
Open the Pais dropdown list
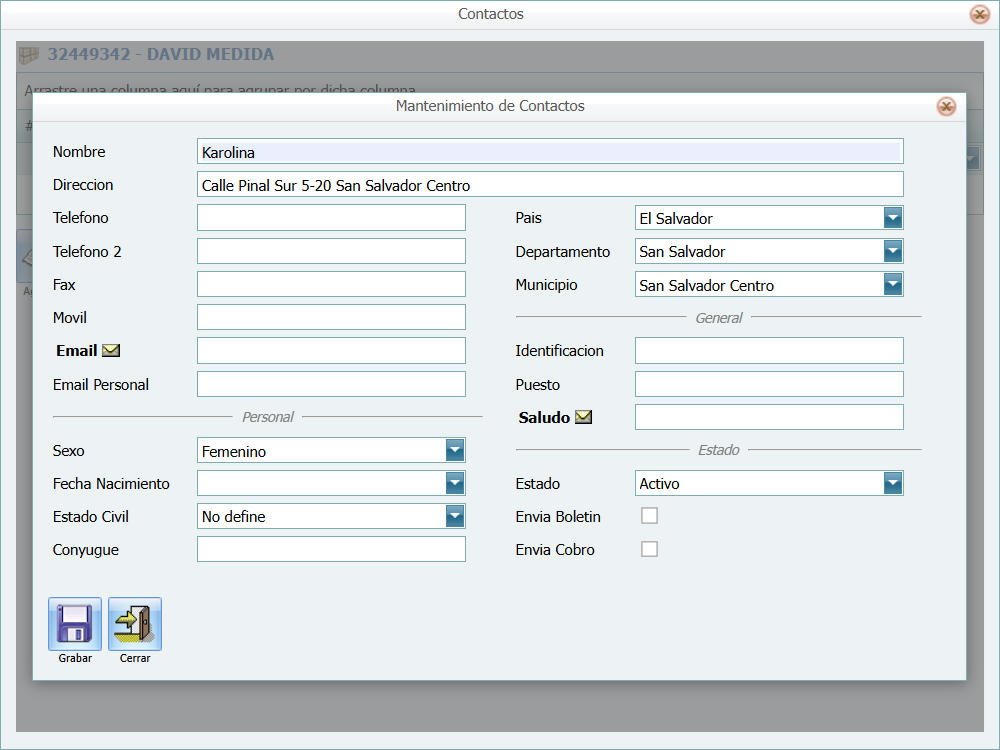tap(893, 218)
